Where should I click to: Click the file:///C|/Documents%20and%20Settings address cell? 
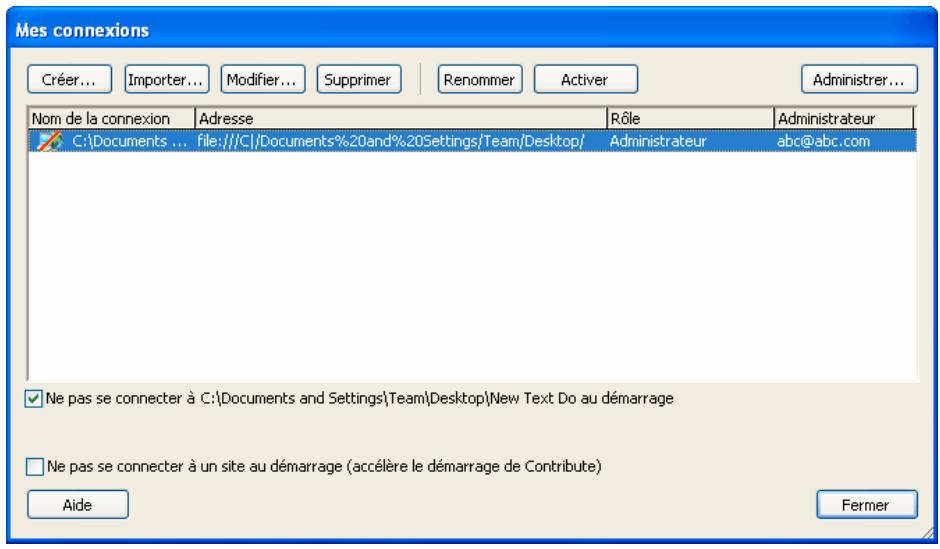tap(391, 141)
